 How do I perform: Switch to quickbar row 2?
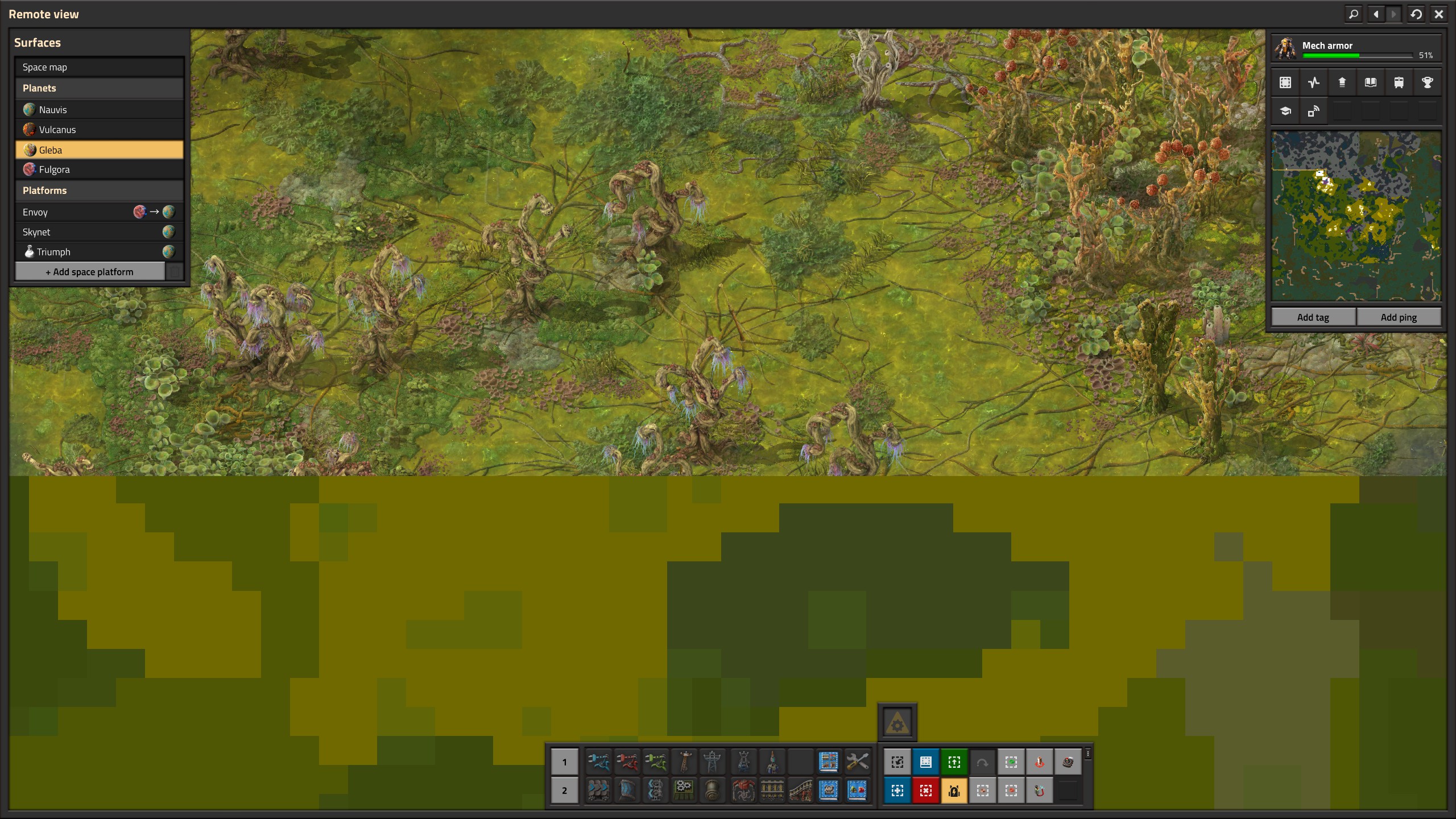[564, 790]
